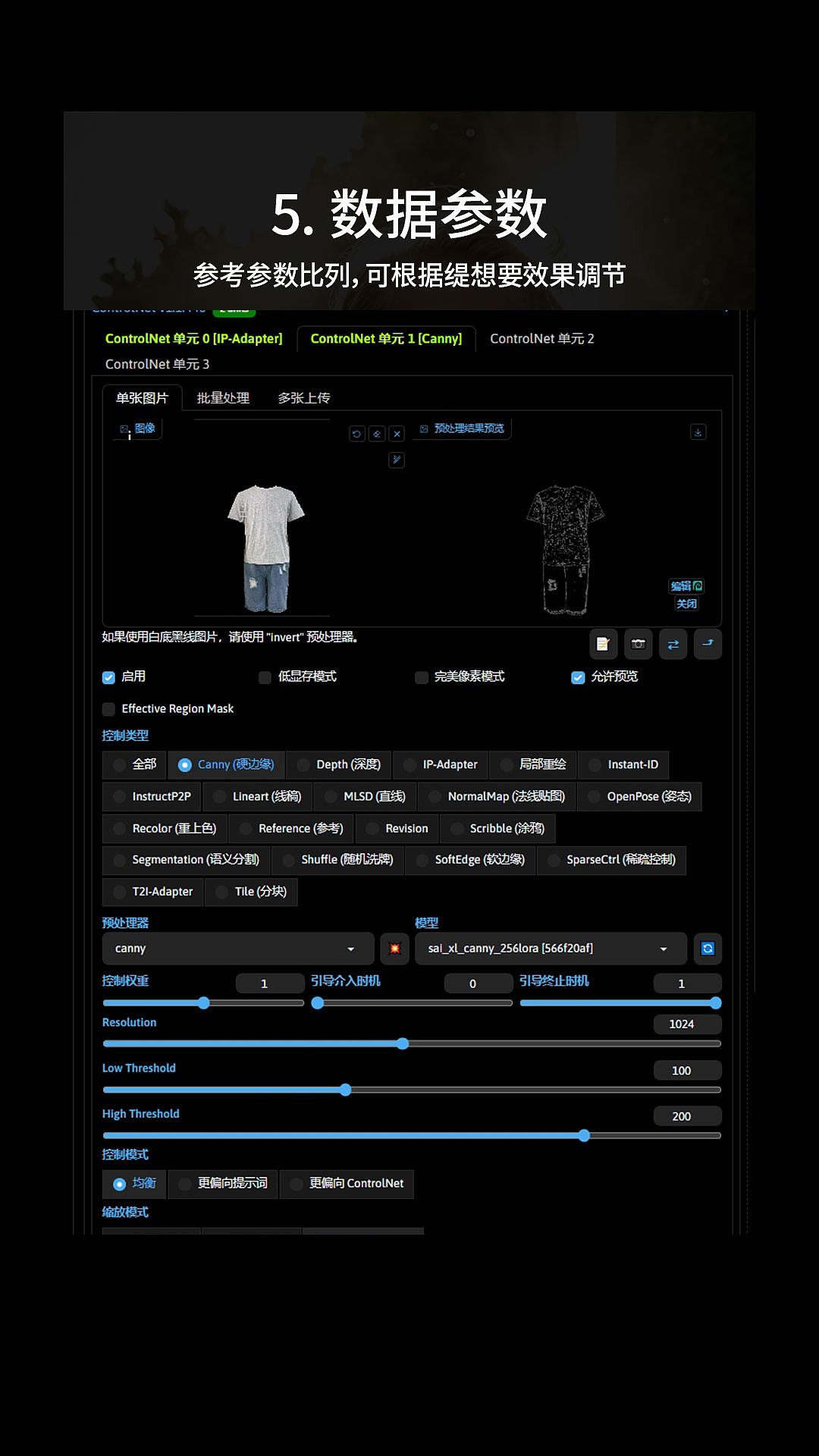Select Recolor (重上色) control type
Screen dimensions: 819x1456
(x=165, y=828)
